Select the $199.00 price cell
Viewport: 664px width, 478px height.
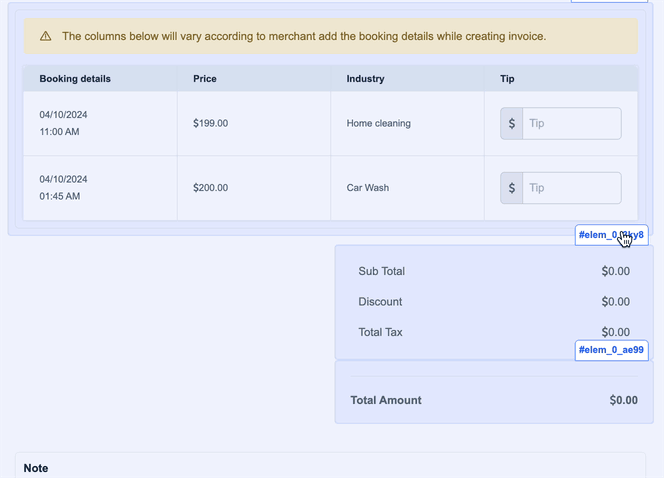point(211,124)
